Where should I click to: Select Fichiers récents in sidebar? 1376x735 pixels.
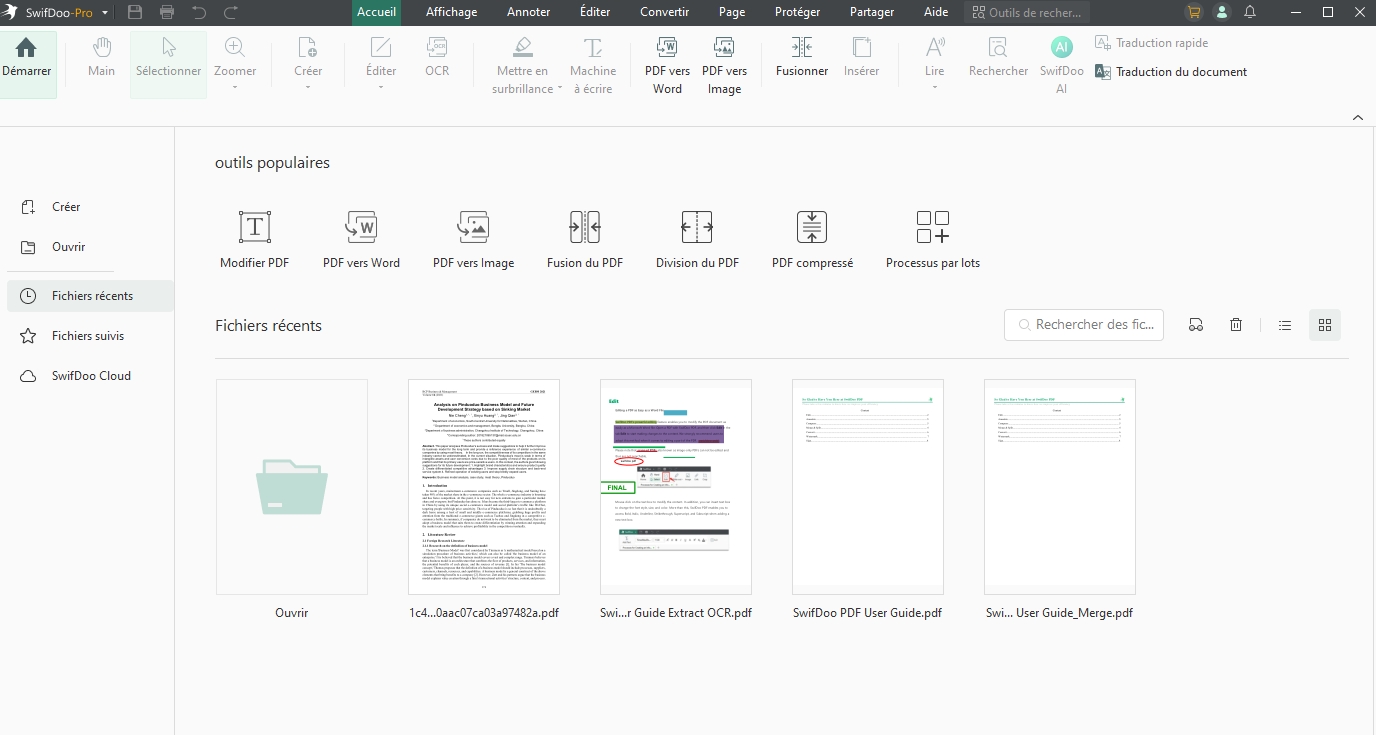[90, 296]
